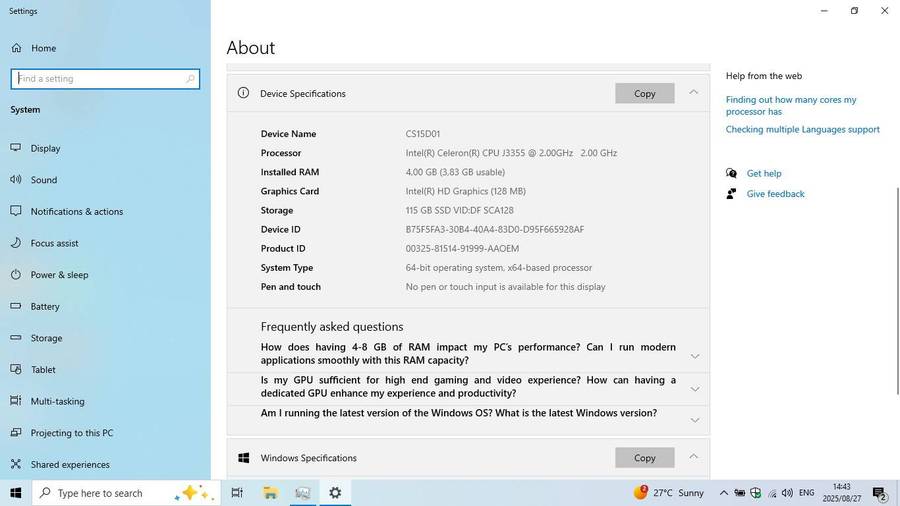Screen dimensions: 900x506
Task: Select the Device Name value CS15D01
Action: (x=422, y=134)
